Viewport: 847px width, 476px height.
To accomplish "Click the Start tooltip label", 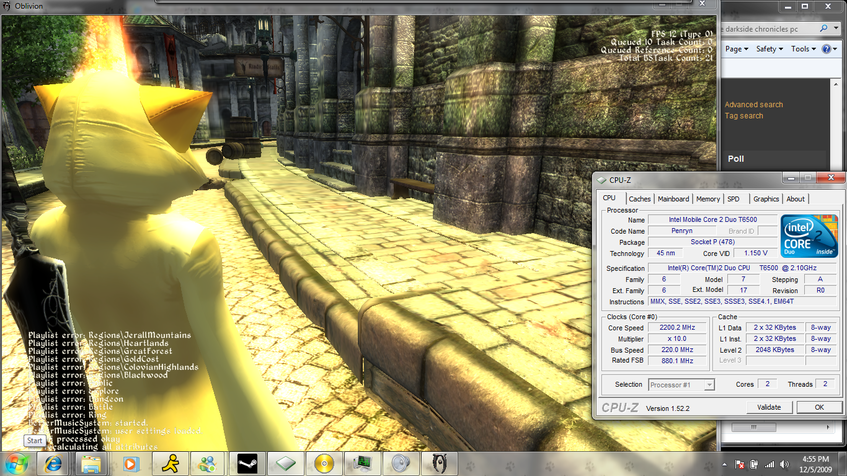I will tap(35, 441).
